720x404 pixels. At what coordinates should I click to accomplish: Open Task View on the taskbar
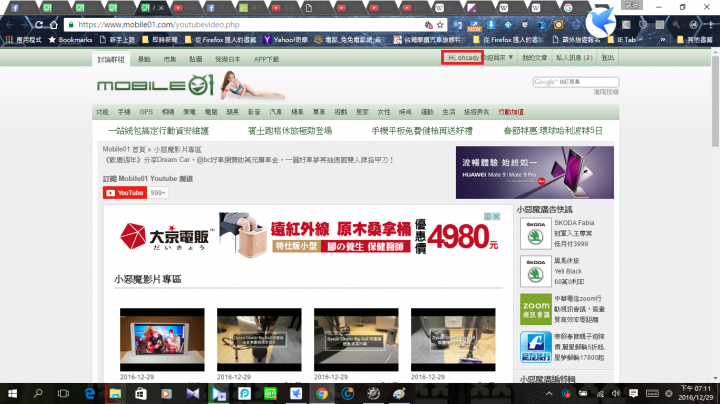click(x=63, y=393)
